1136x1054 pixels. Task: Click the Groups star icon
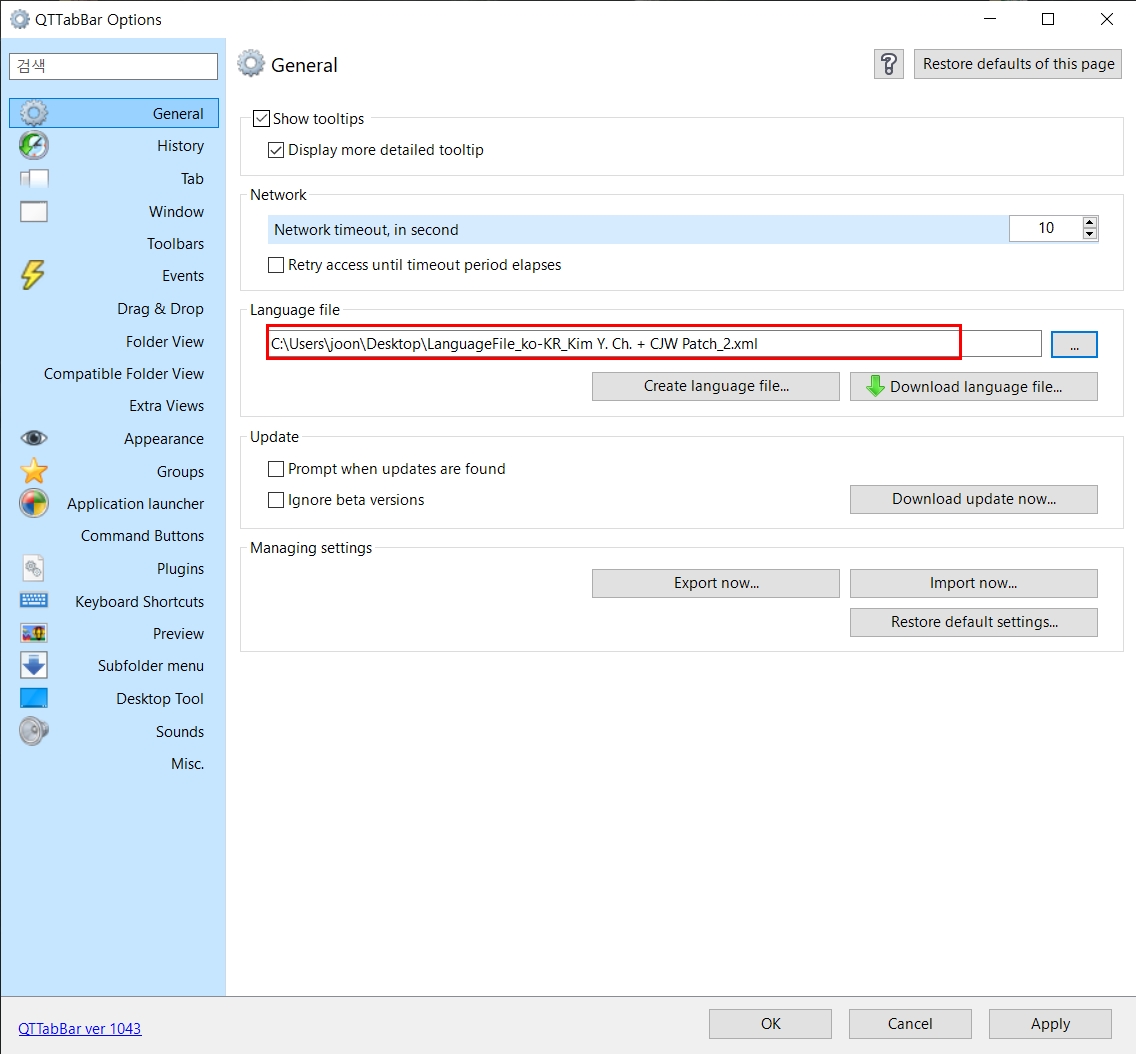[x=33, y=471]
